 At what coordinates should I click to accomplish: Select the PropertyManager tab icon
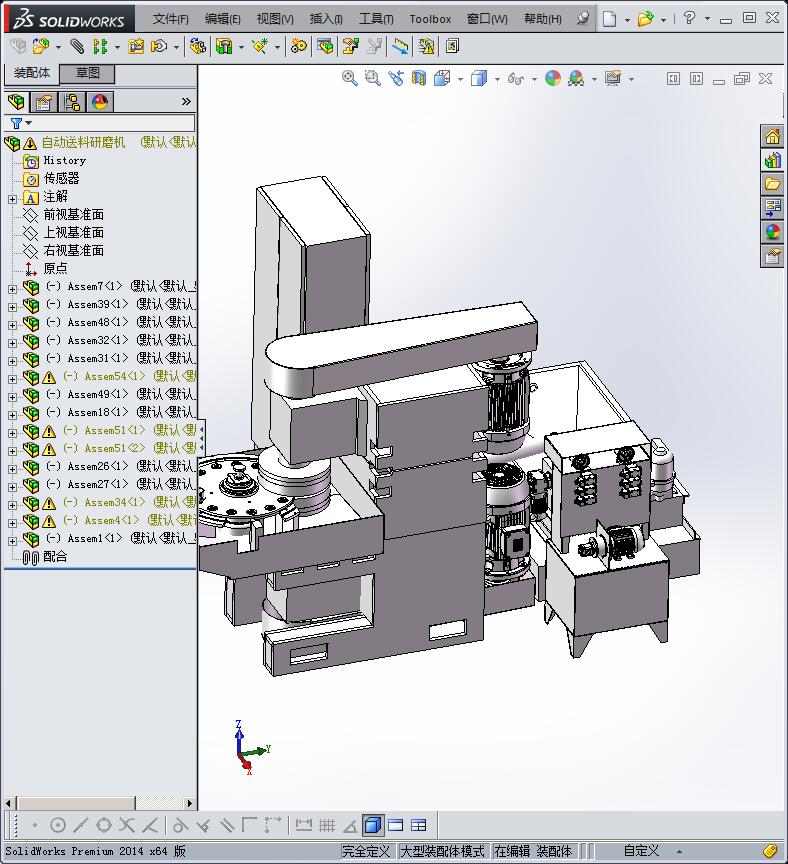click(x=44, y=102)
